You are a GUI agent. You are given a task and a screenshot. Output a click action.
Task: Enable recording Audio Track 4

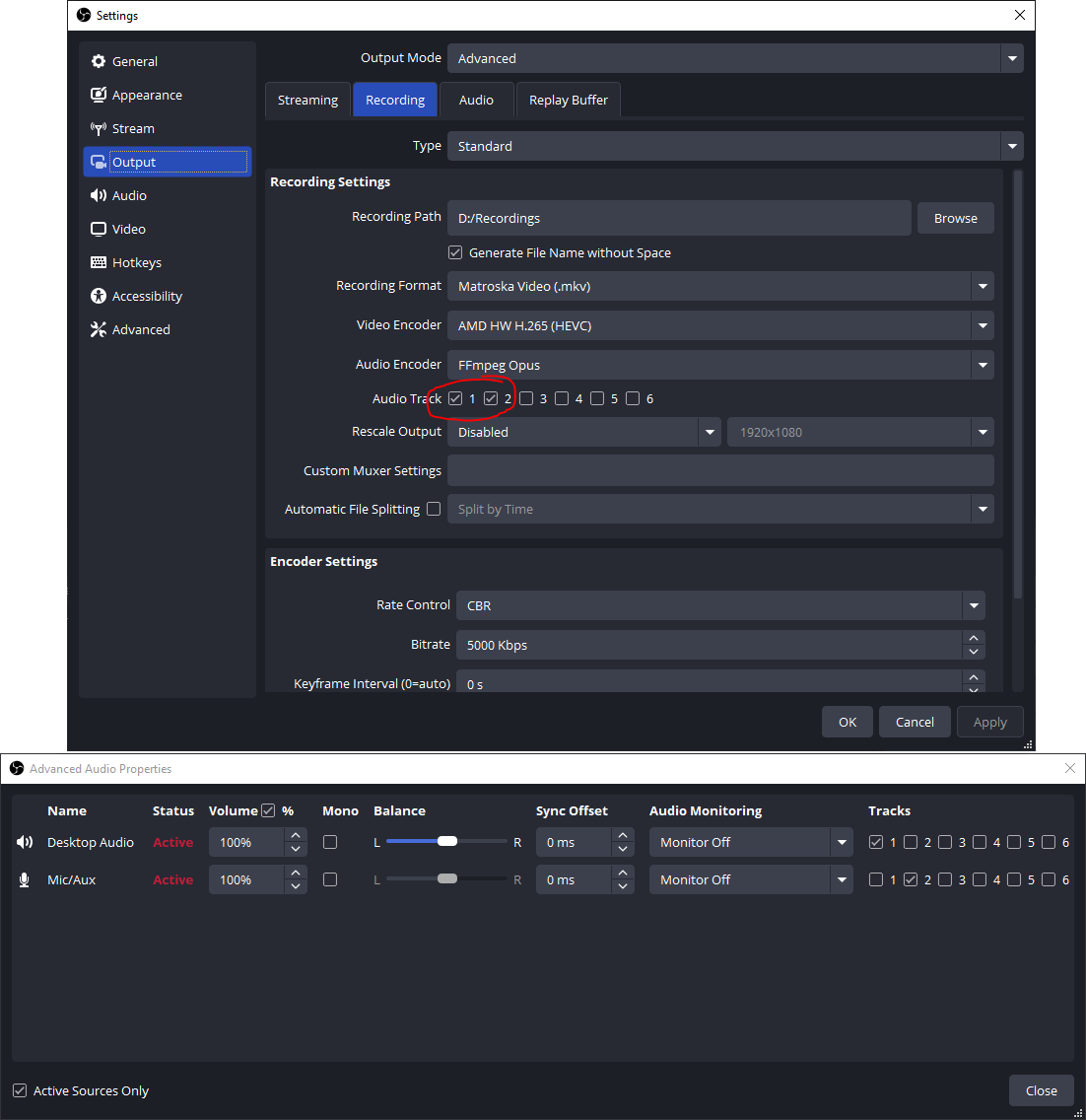(562, 398)
